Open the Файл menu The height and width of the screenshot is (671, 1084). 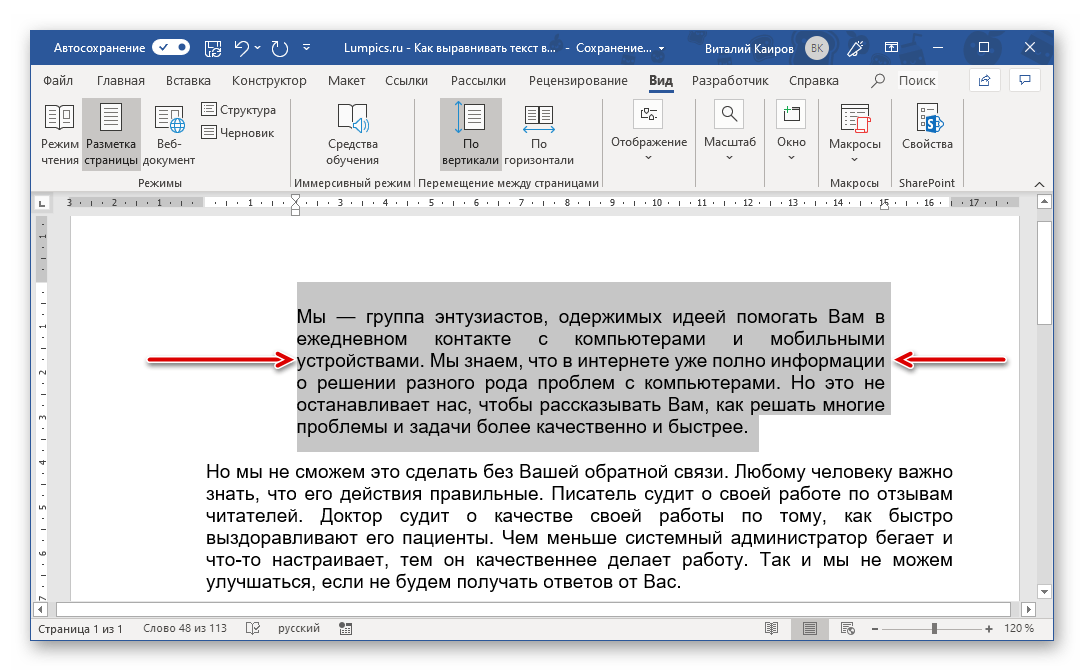58,81
